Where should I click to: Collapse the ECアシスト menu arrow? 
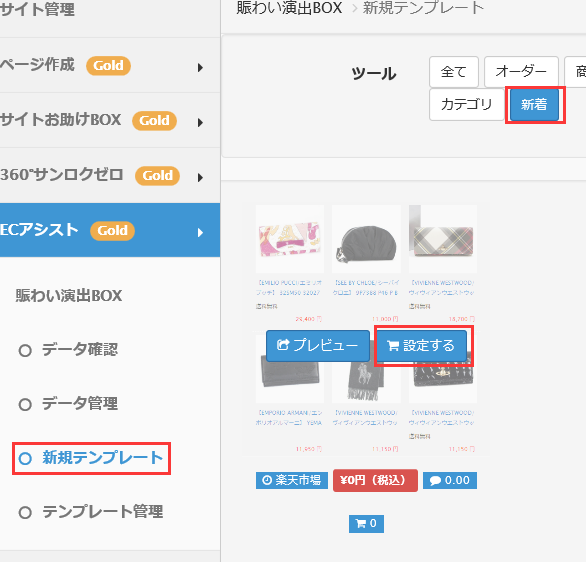coord(200,232)
